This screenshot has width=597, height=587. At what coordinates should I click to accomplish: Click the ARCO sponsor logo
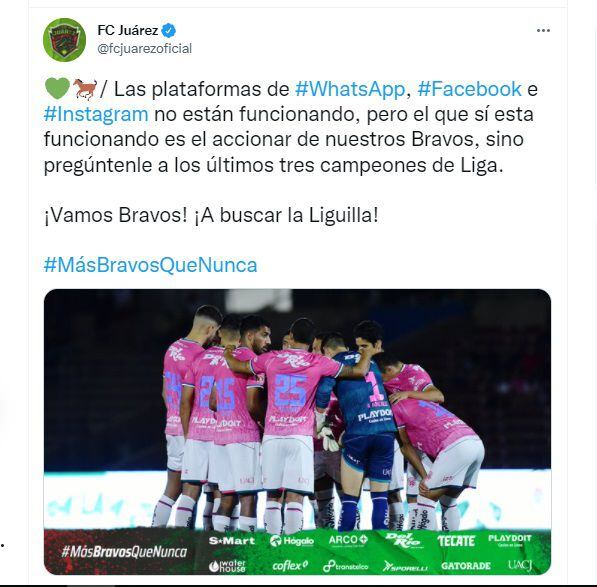[348, 540]
